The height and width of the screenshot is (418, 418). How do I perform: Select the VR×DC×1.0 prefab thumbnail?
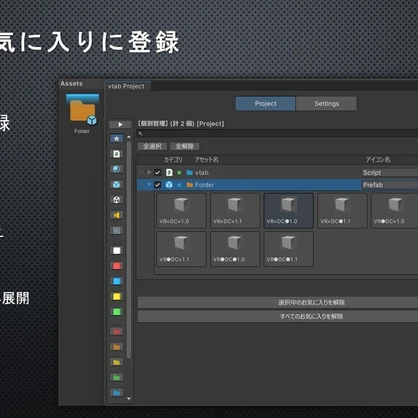click(x=181, y=211)
